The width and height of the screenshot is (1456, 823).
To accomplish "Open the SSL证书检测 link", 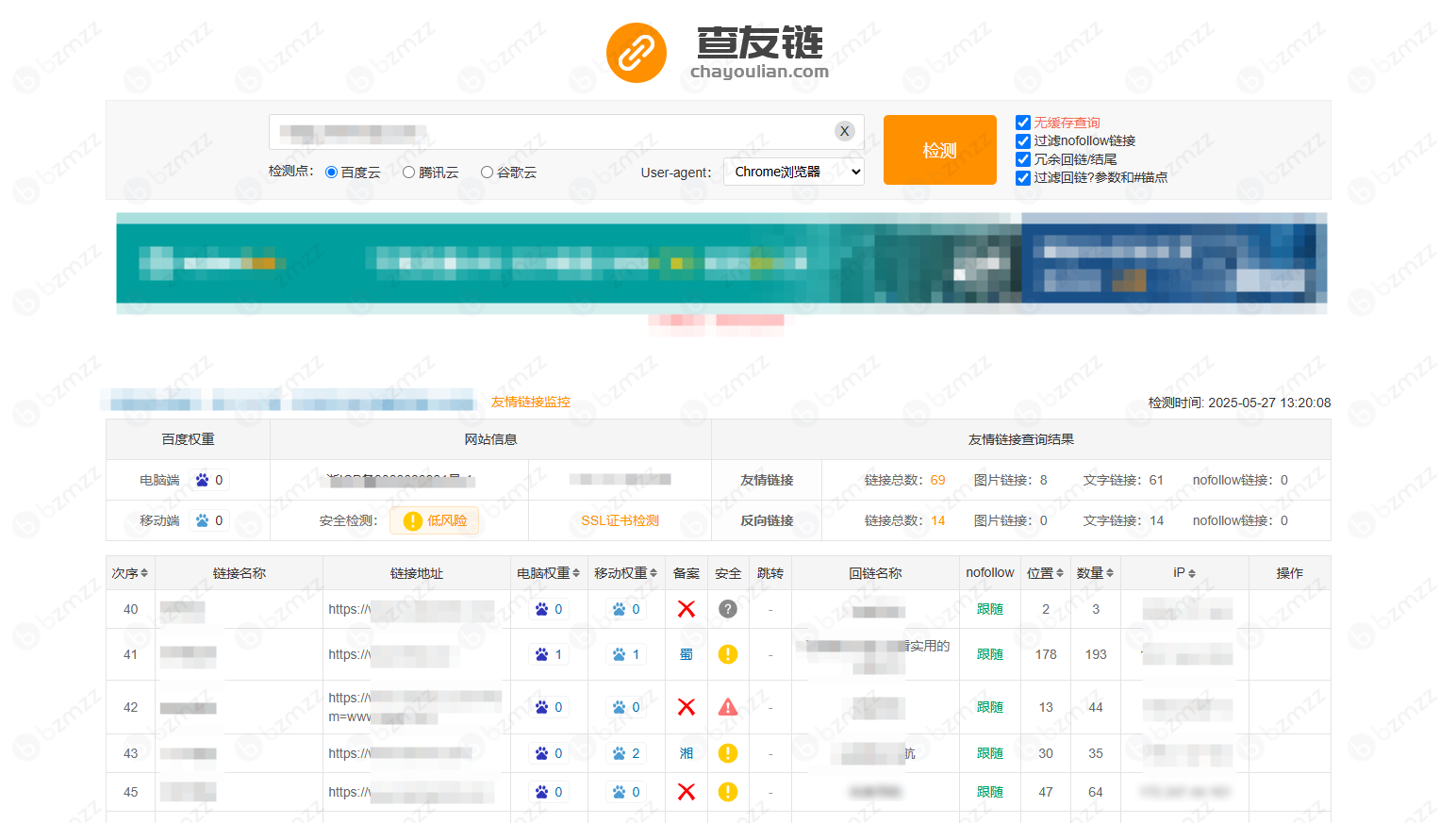I will pos(620,520).
